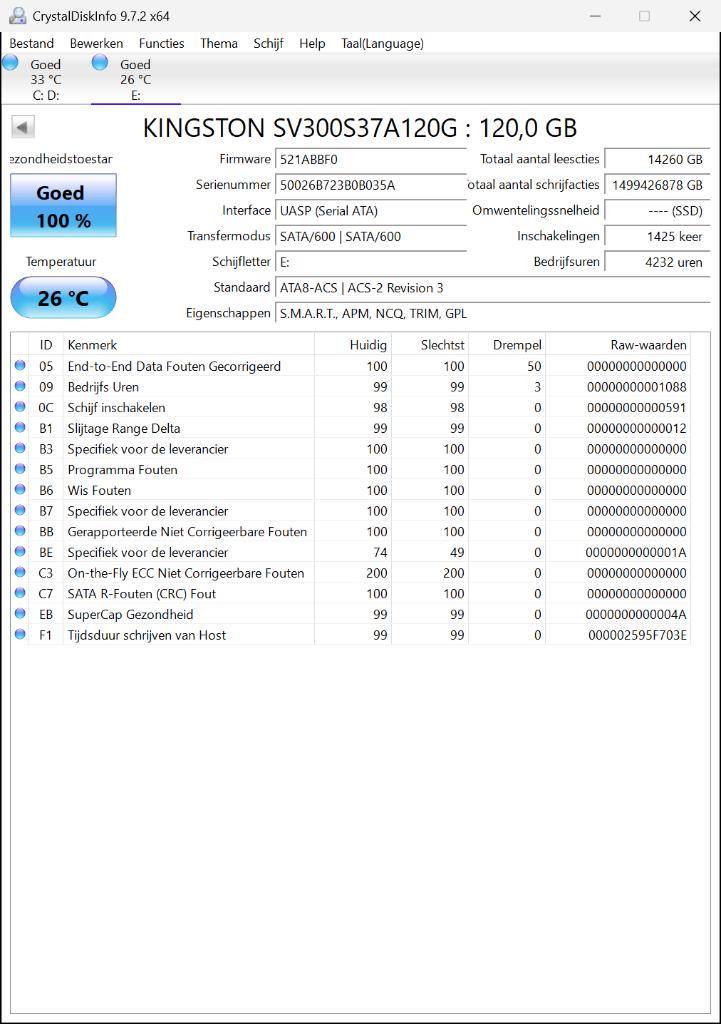Image resolution: width=721 pixels, height=1024 pixels.
Task: Click status orb of attribute B5 row
Action: (x=20, y=469)
